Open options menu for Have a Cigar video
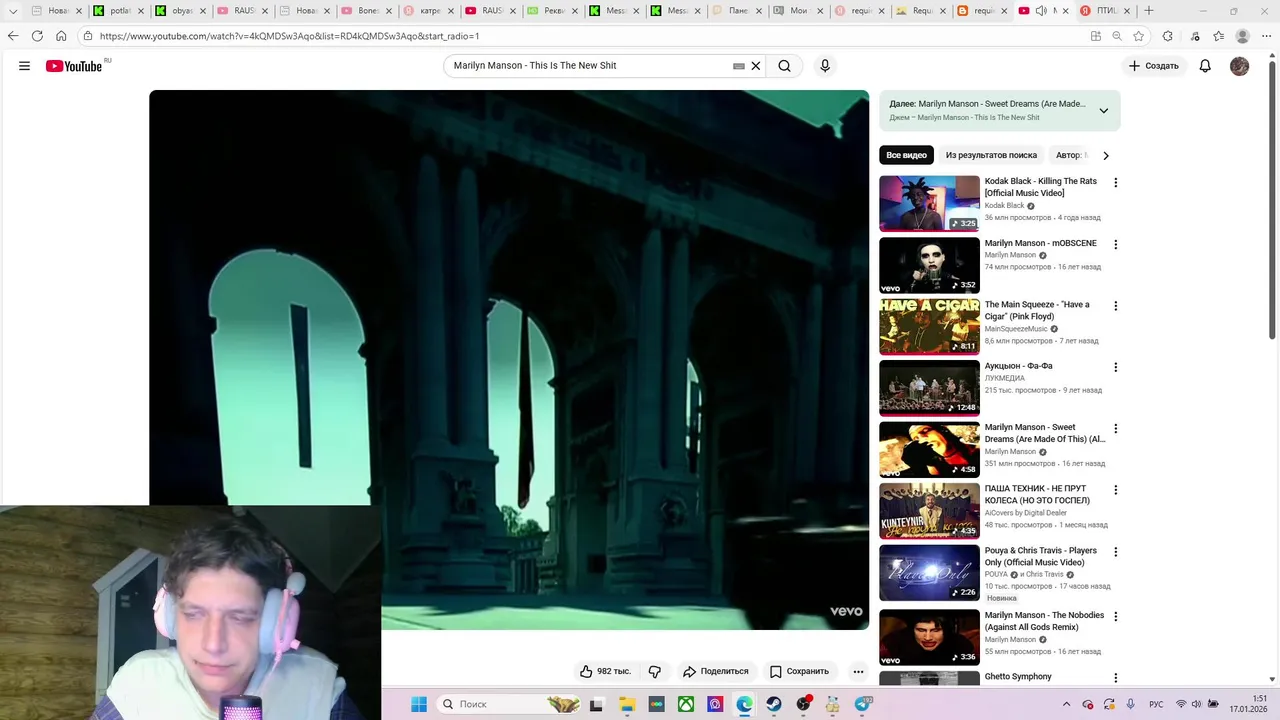This screenshot has width=1280, height=720. (x=1116, y=306)
